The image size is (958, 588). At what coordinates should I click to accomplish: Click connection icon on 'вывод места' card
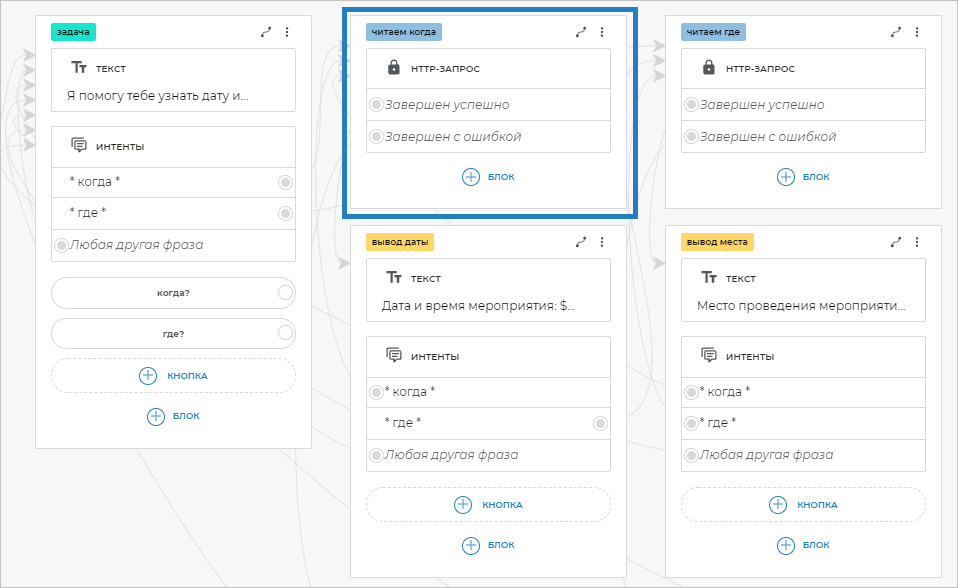[x=895, y=242]
